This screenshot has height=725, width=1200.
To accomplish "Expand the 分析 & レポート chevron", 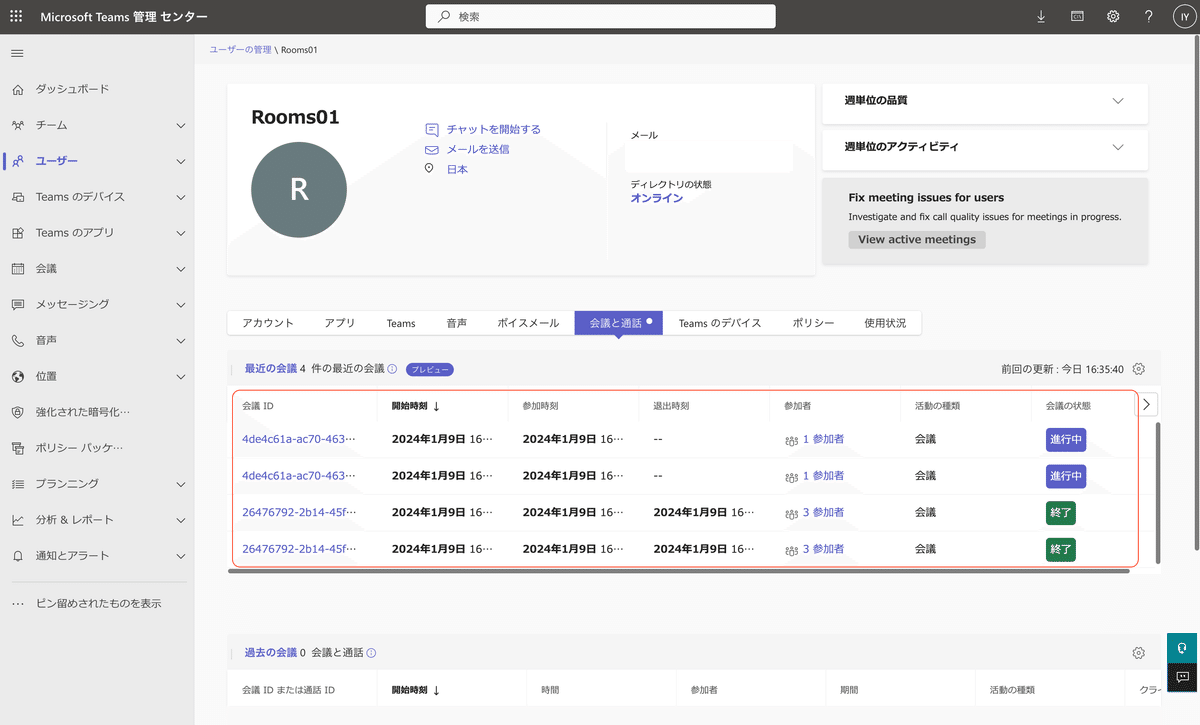I will [181, 520].
